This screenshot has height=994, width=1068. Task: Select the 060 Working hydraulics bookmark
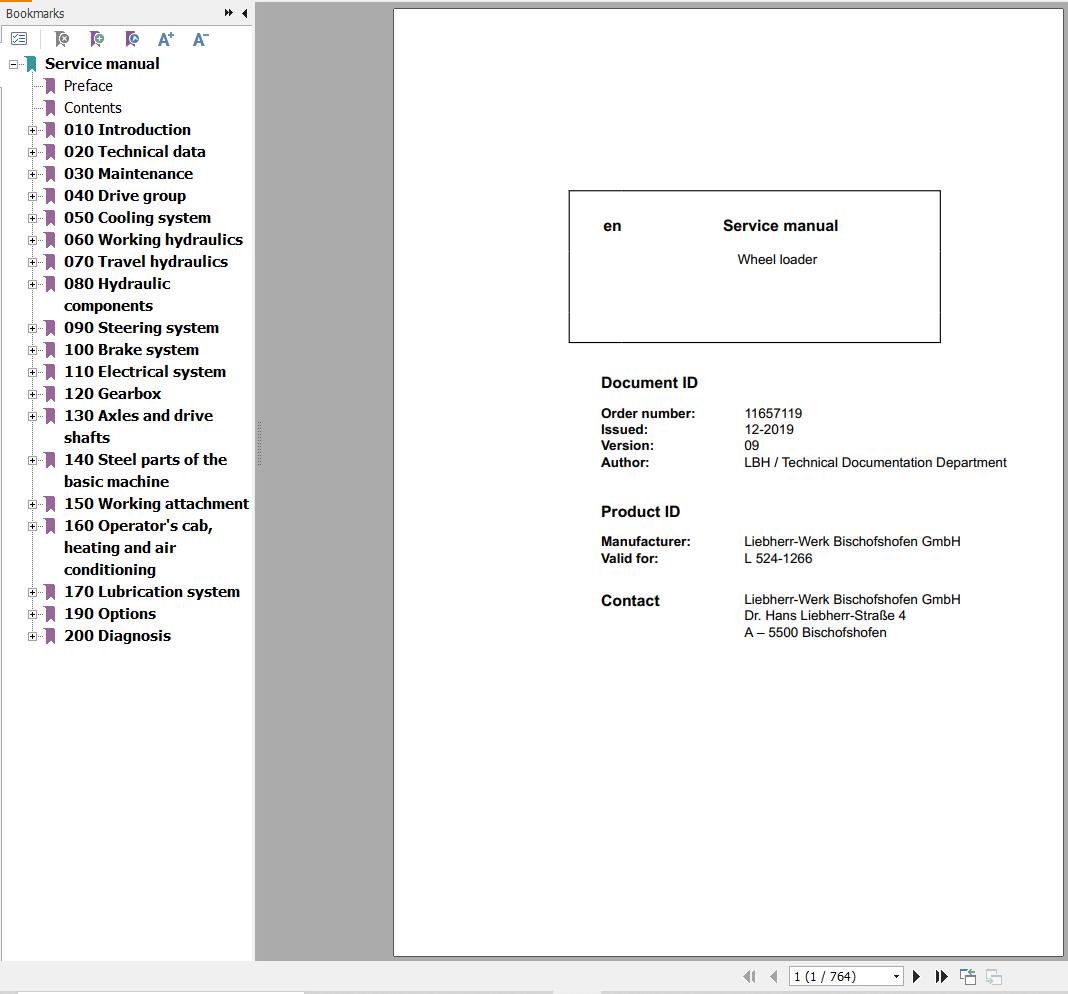click(153, 240)
